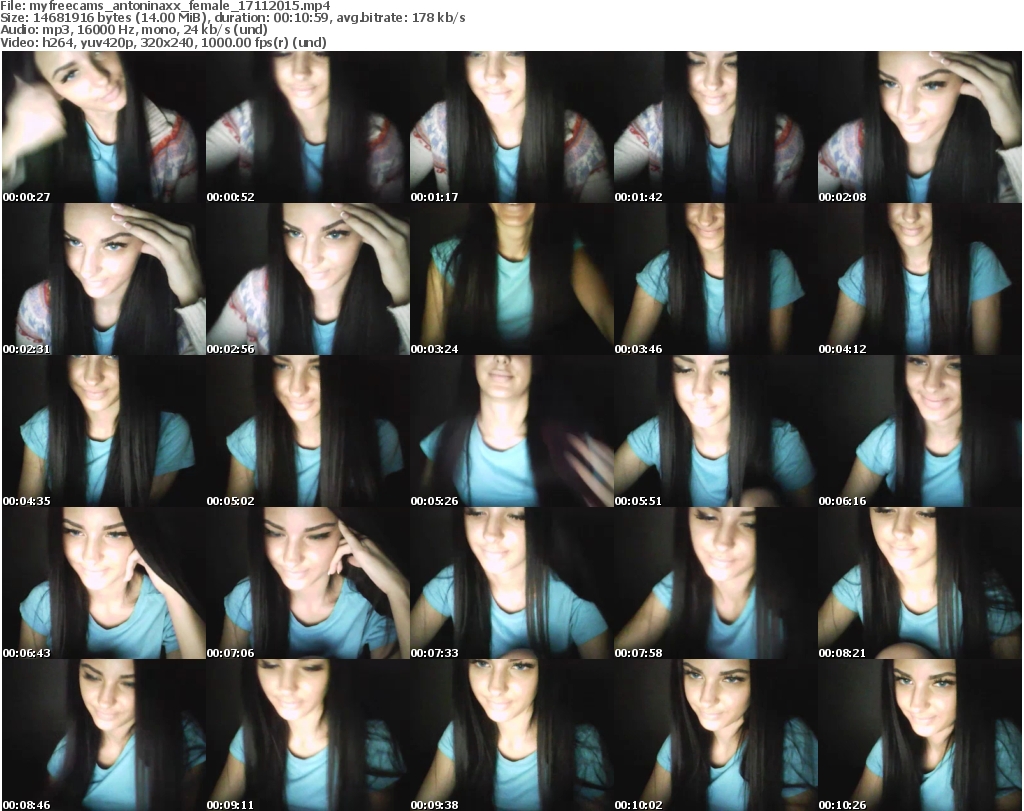This screenshot has width=1024, height=811.
Task: Select the thumbnail timestamped 00:08:46
Action: point(104,735)
